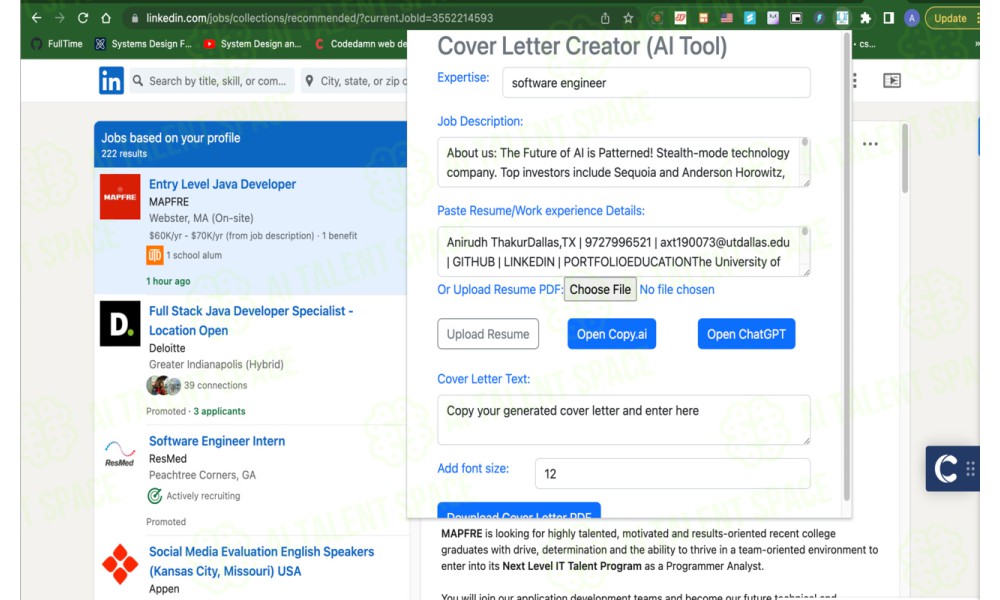This screenshot has height=600, width=1000.
Task: Show more bookmarks with the overflow chevron
Action: pos(976,44)
